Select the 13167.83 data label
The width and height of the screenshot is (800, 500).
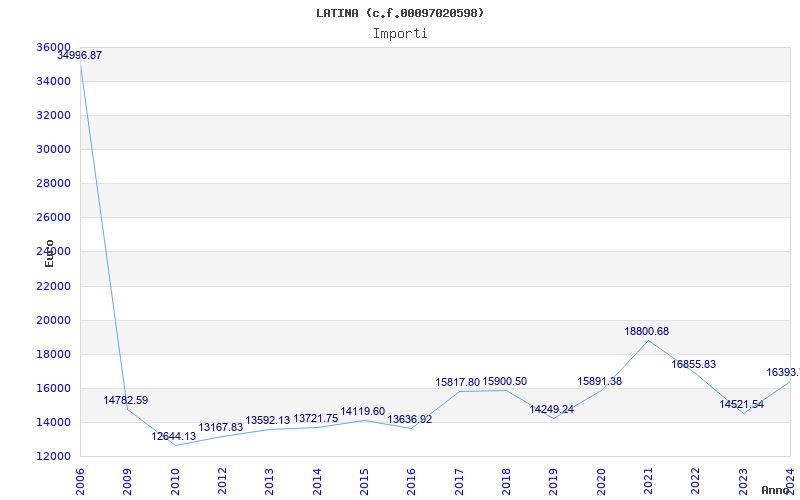pos(220,428)
